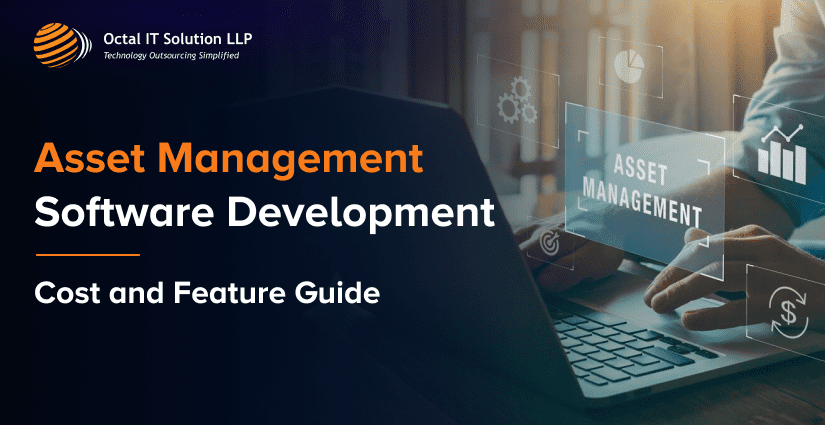Viewport: 825px width, 425px height.
Task: Click the "Software Development" heading
Action: coord(264,212)
